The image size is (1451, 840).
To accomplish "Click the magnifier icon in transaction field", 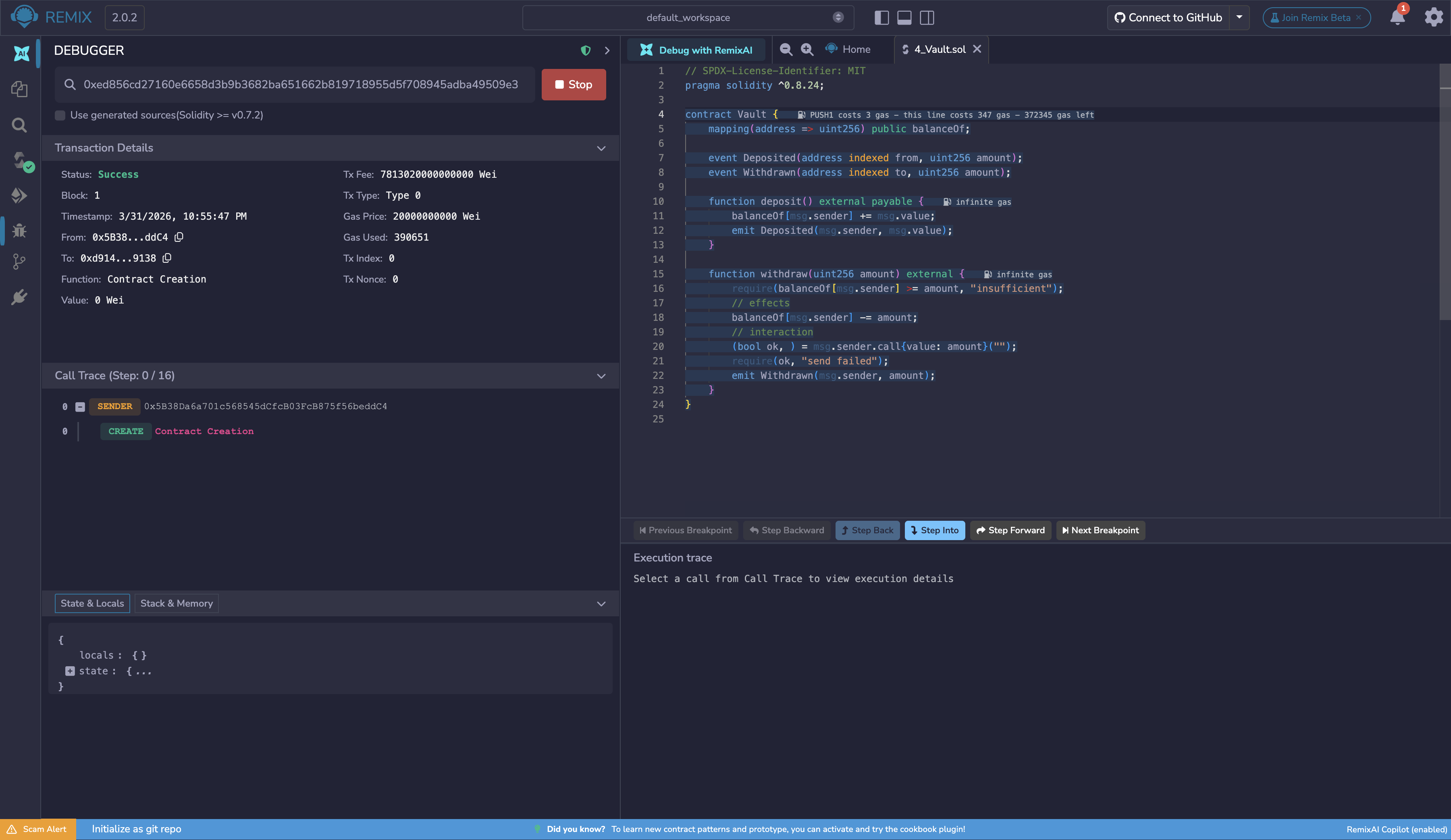I will click(x=70, y=85).
